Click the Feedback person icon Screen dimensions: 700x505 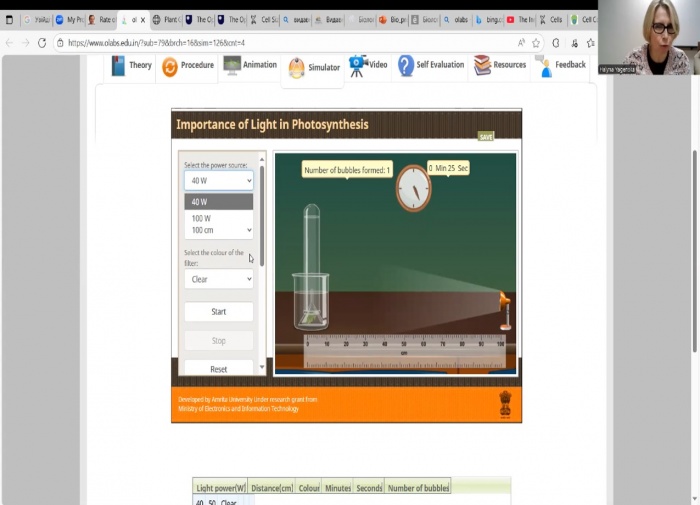click(544, 66)
